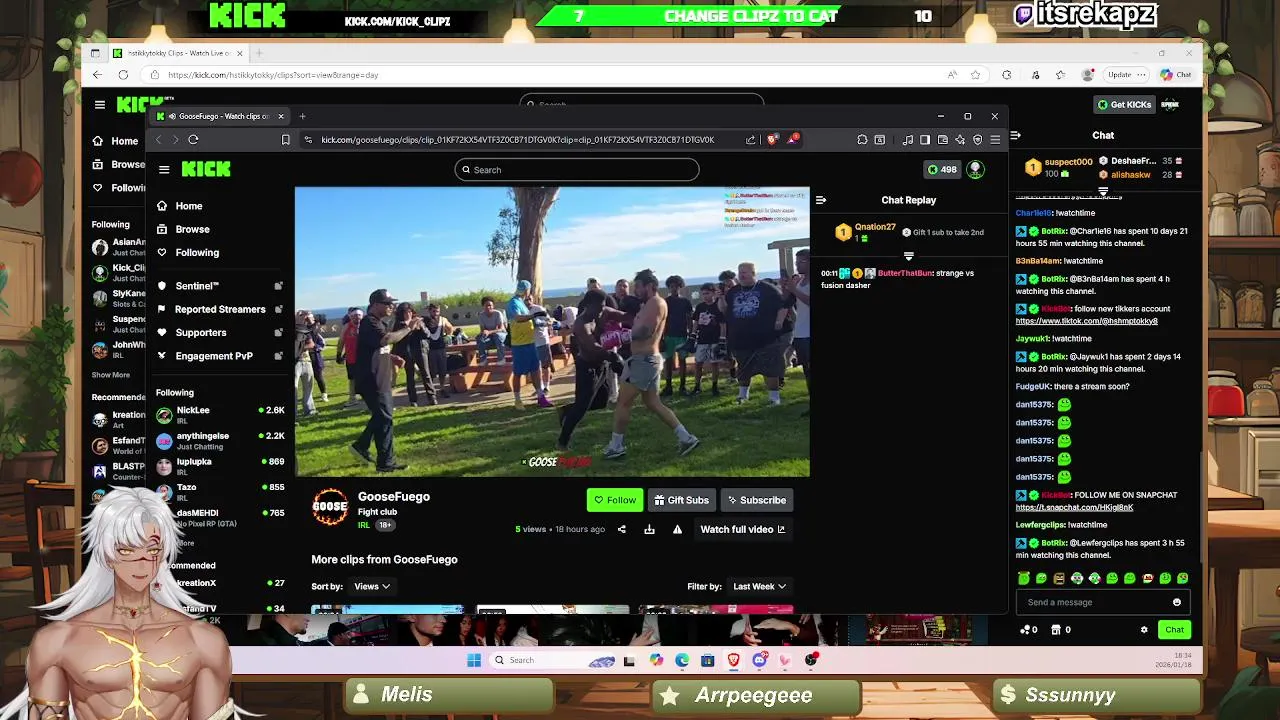Open Brave browser from the taskbar
Image resolution: width=1280 pixels, height=720 pixels.
click(733, 660)
